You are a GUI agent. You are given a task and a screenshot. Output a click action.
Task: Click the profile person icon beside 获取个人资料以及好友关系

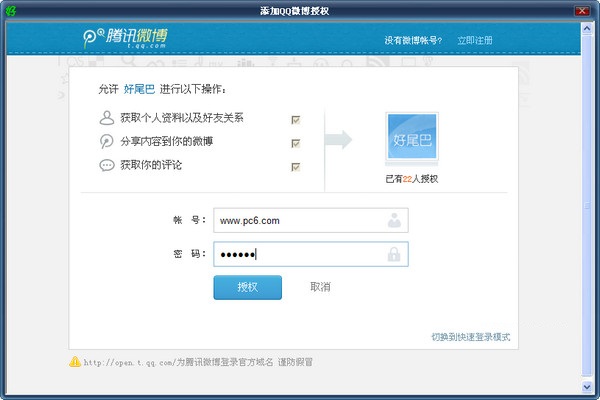pos(107,118)
